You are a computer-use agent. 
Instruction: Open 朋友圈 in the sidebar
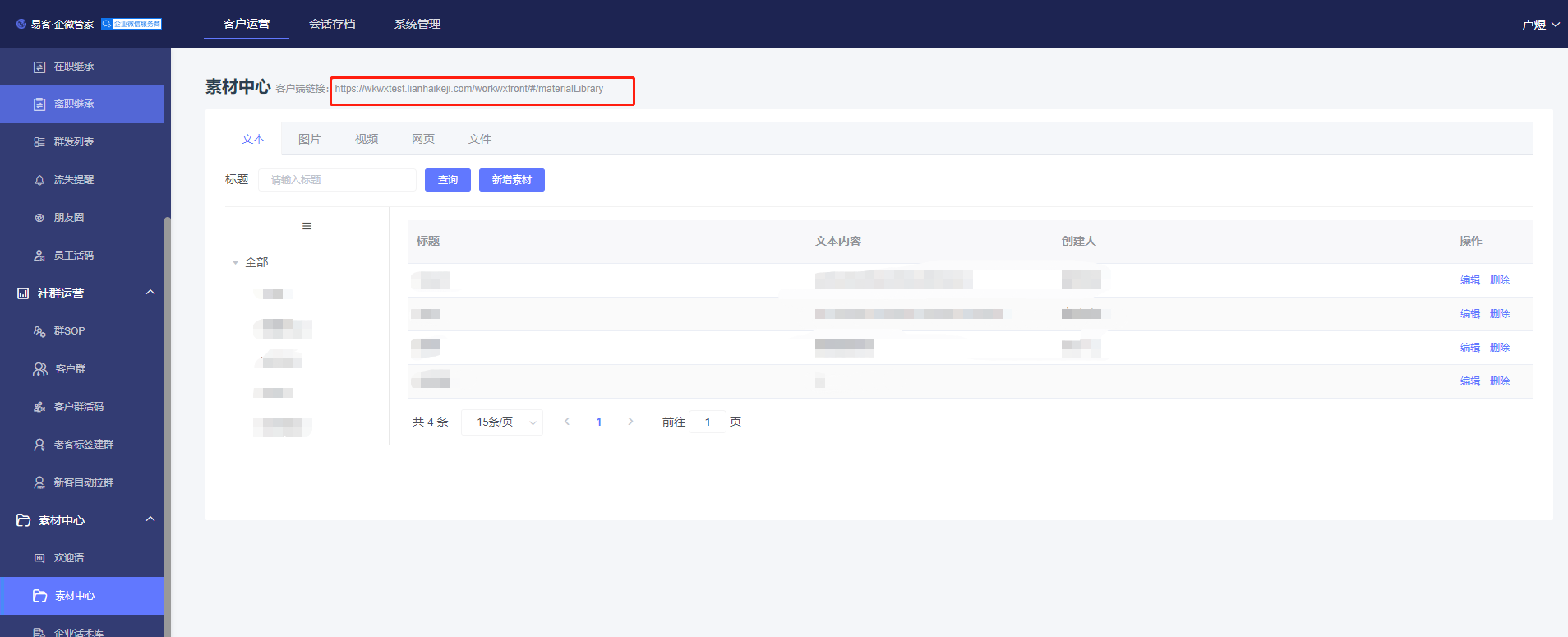(x=82, y=218)
